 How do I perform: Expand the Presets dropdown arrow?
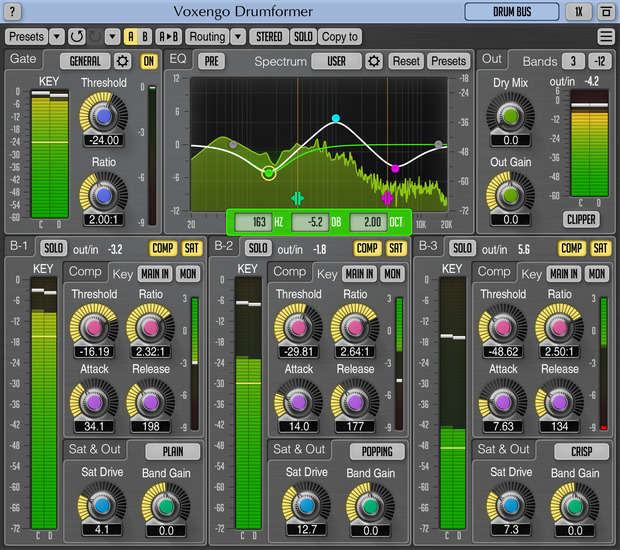click(57, 37)
